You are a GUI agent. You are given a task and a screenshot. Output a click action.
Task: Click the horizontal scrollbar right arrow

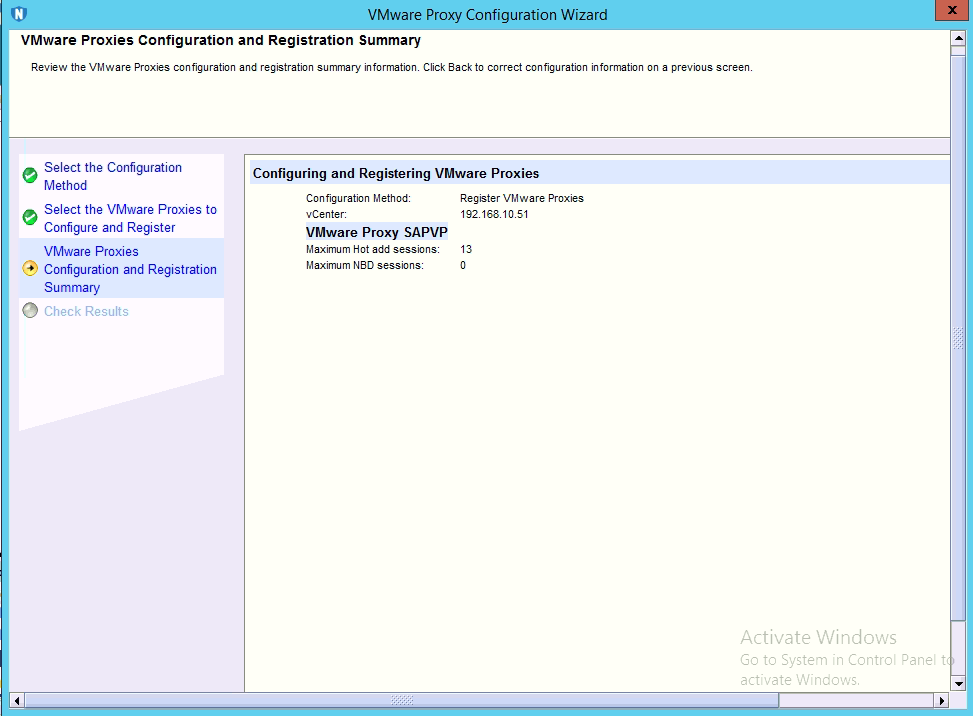pos(941,700)
